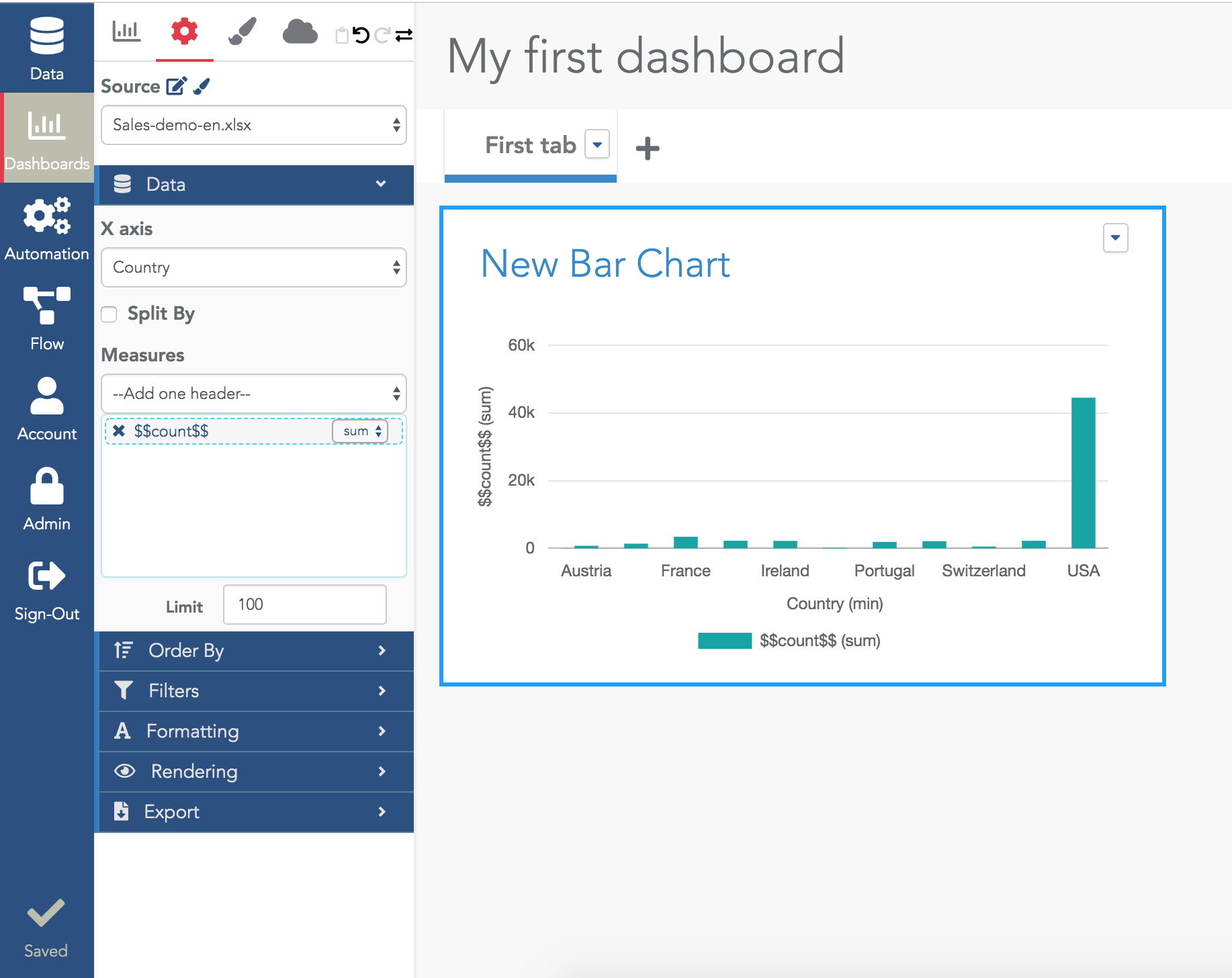
Task: Open the X axis Country dropdown
Action: coord(254,267)
